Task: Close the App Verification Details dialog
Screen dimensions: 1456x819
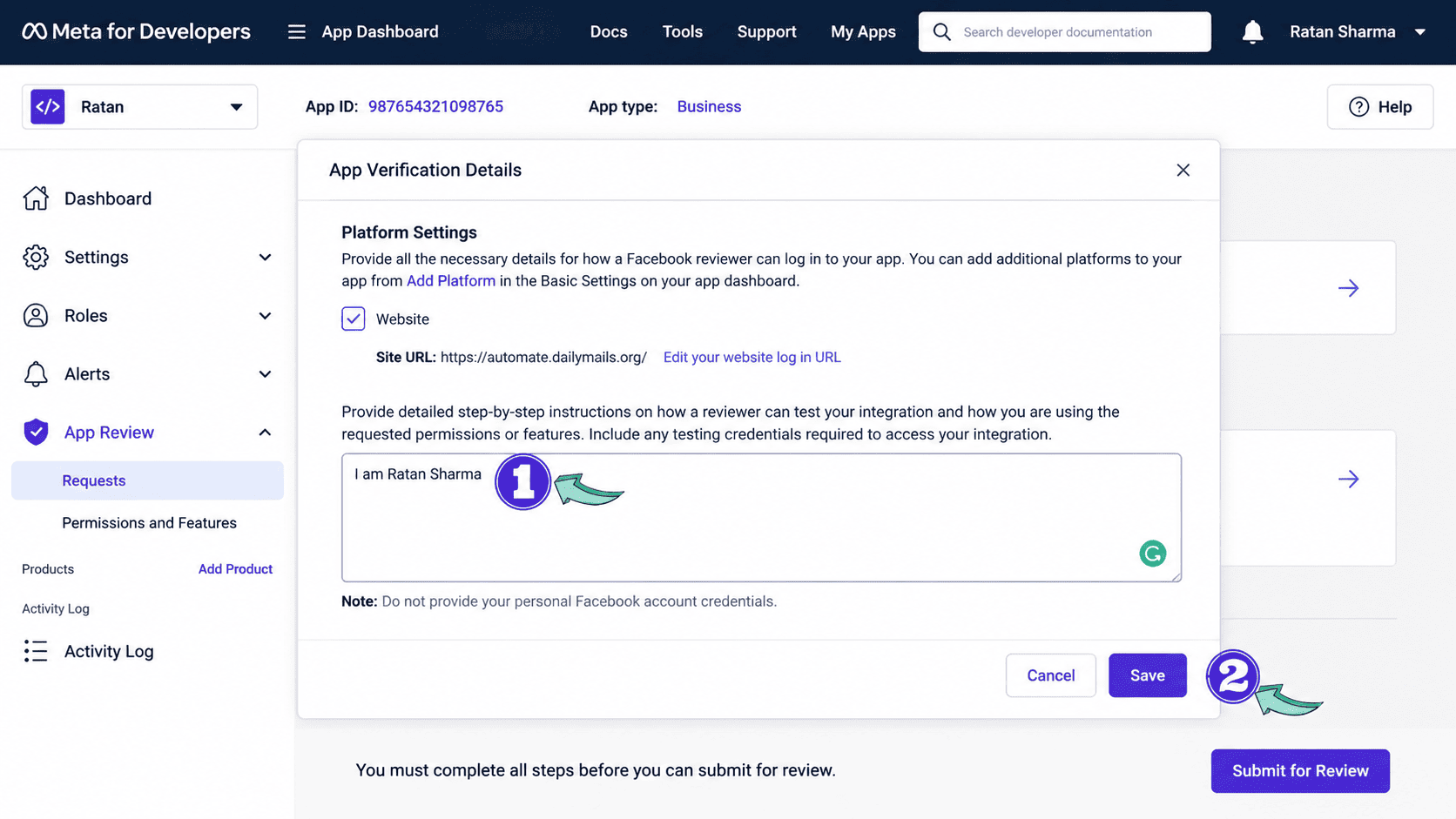Action: click(1183, 170)
